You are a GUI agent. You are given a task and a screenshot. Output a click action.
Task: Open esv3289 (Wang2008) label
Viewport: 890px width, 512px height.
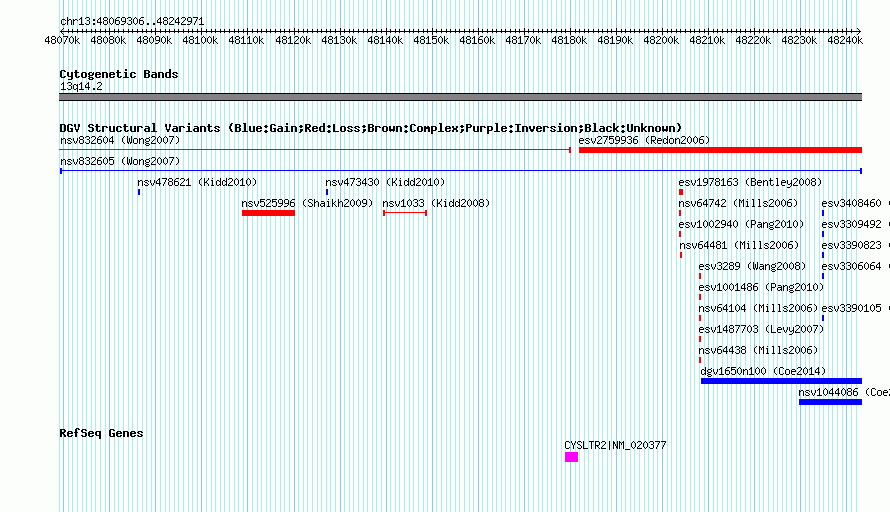pos(752,266)
